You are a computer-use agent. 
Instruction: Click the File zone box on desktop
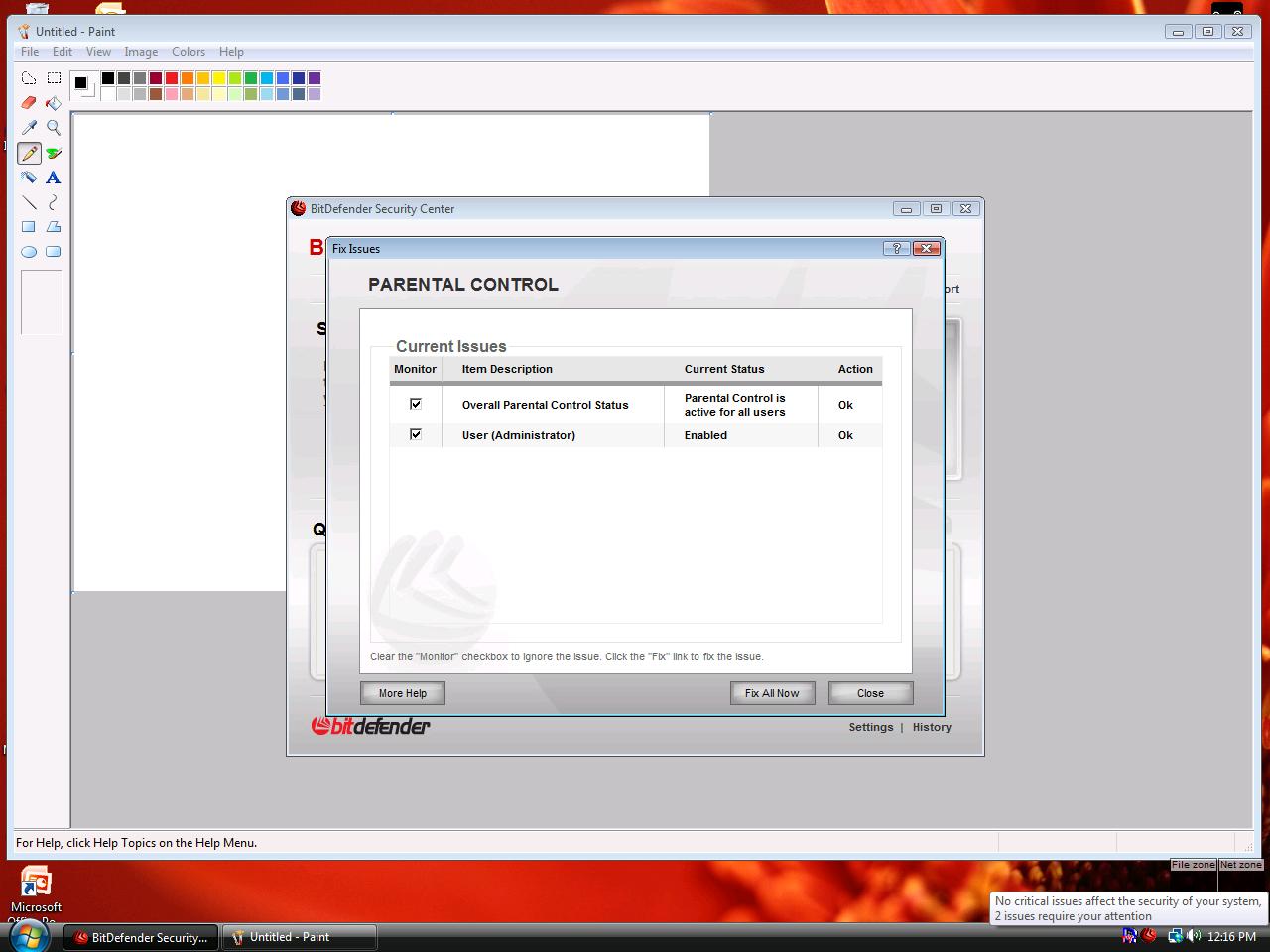coord(1193,865)
